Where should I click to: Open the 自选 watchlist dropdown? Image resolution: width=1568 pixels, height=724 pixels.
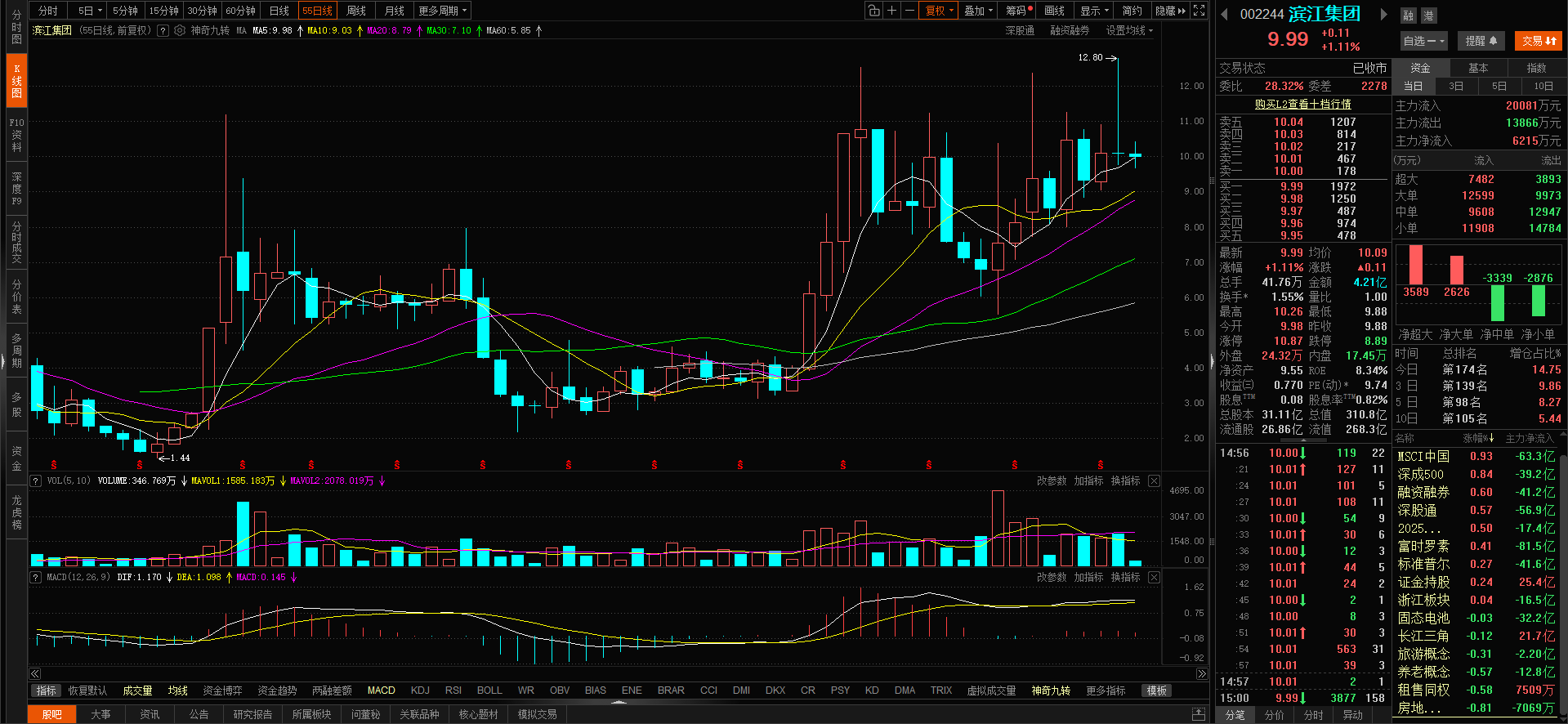[1423, 41]
